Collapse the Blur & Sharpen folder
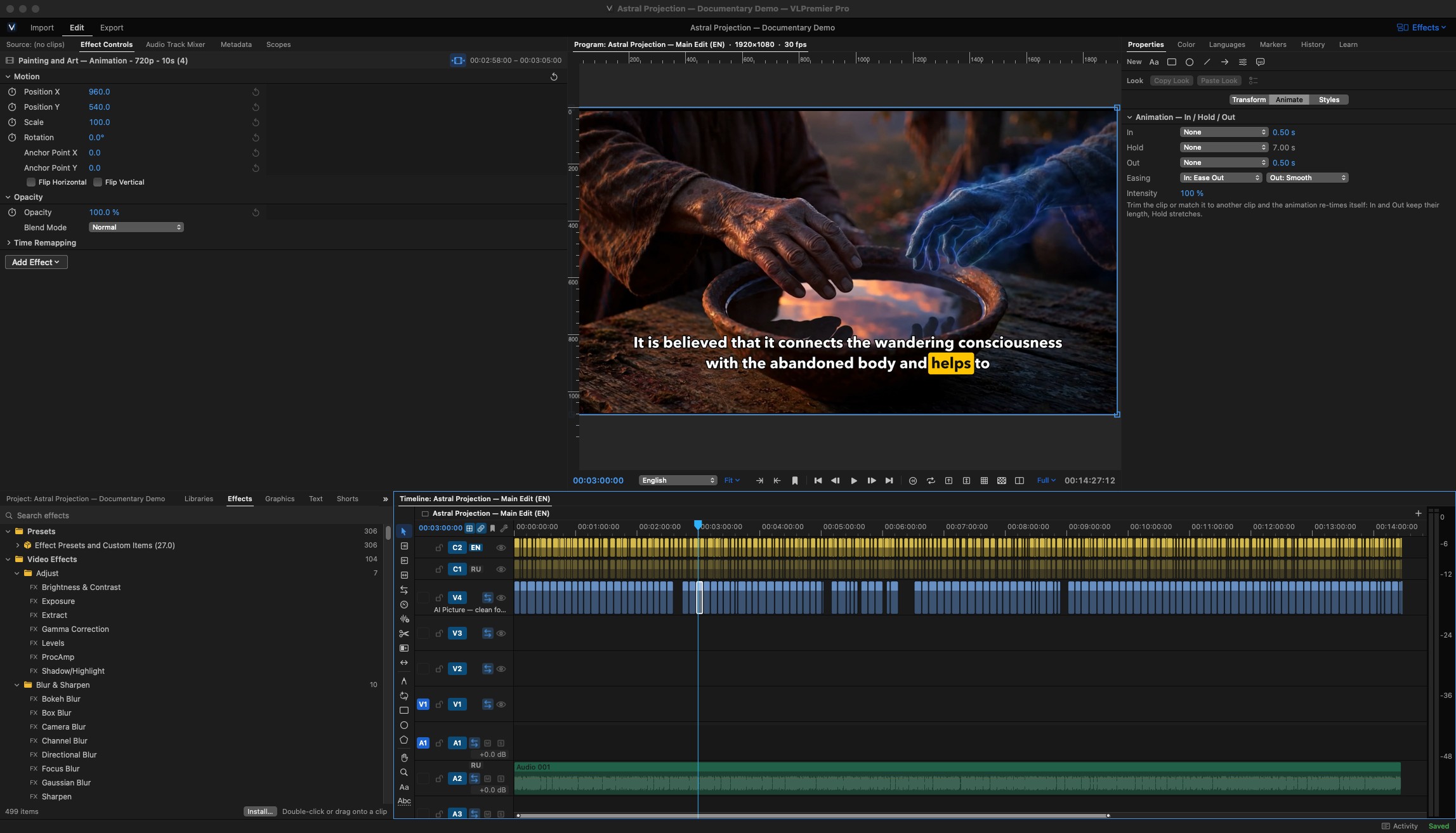This screenshot has width=1456, height=833. click(x=17, y=685)
